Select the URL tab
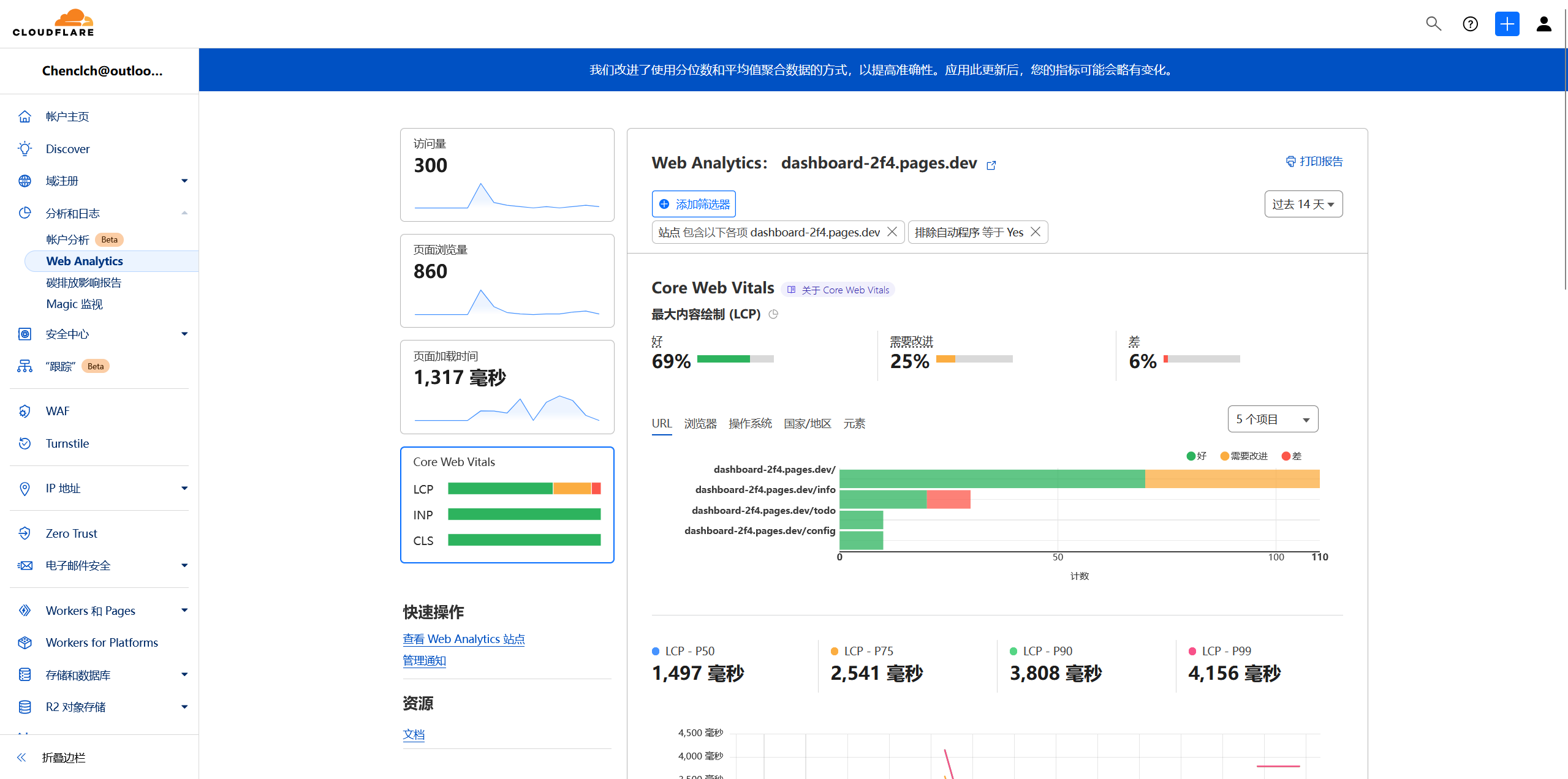 click(662, 423)
